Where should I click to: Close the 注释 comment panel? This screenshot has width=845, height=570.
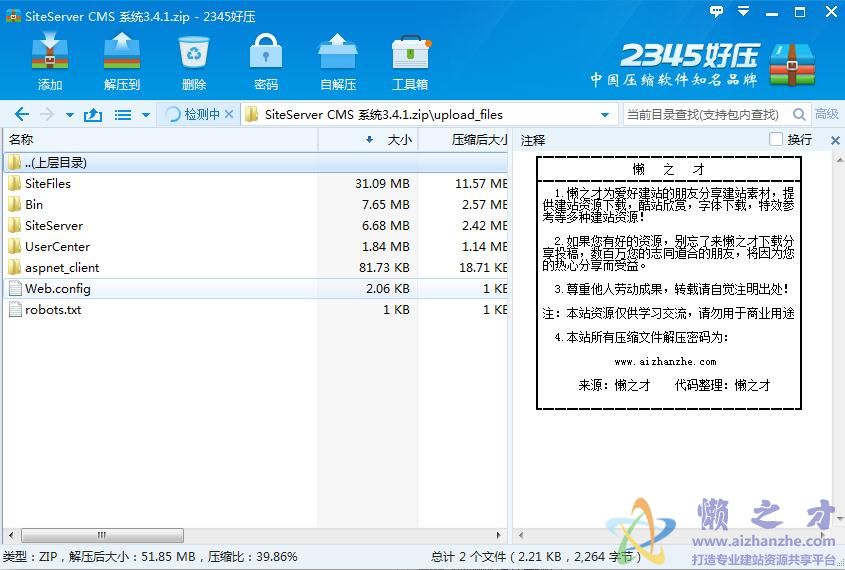(x=835, y=141)
